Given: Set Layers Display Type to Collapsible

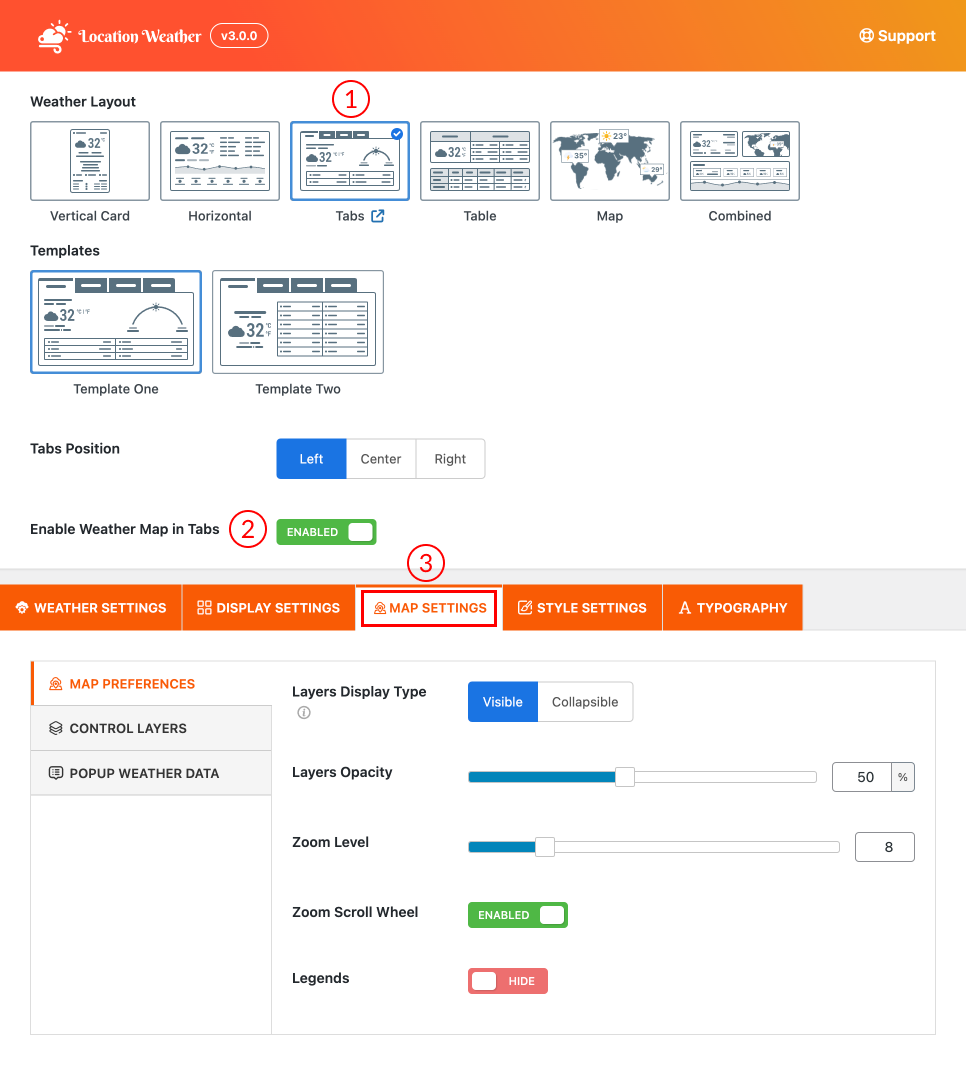Looking at the screenshot, I should (x=585, y=701).
